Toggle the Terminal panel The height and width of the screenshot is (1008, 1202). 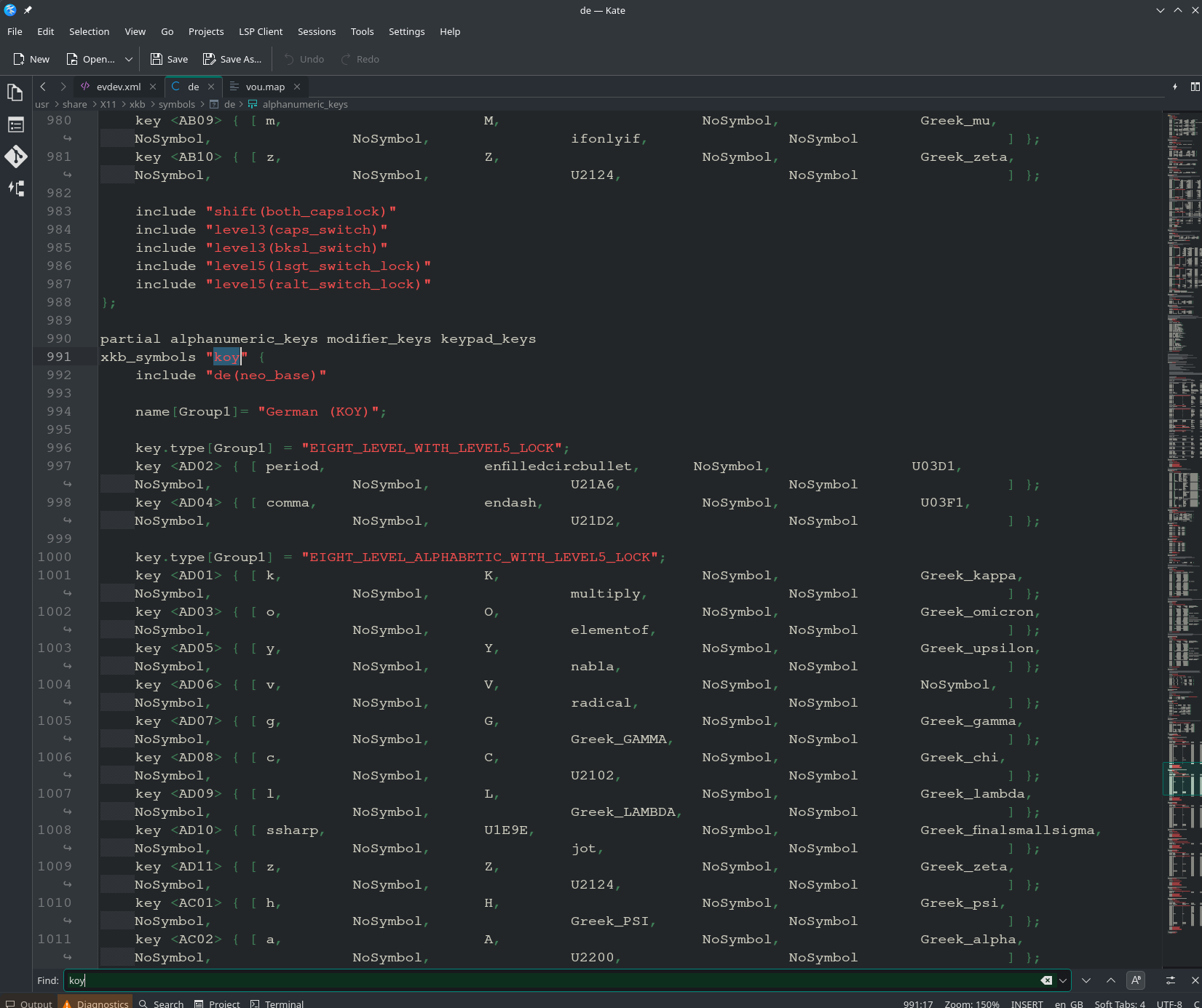coord(277,1003)
